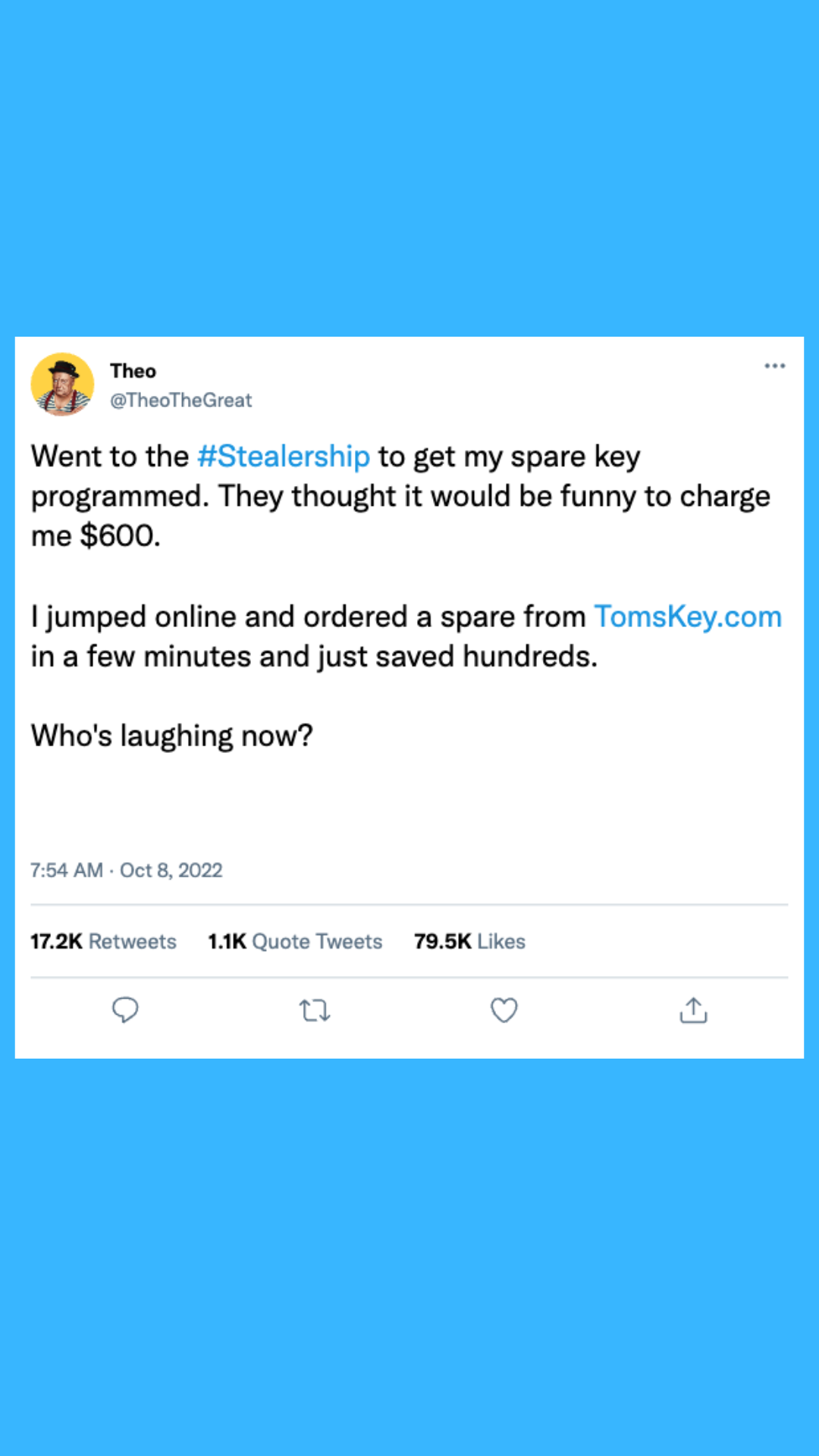Image resolution: width=819 pixels, height=1456 pixels.
Task: View the 17.2K Retweets list
Action: pos(103,941)
